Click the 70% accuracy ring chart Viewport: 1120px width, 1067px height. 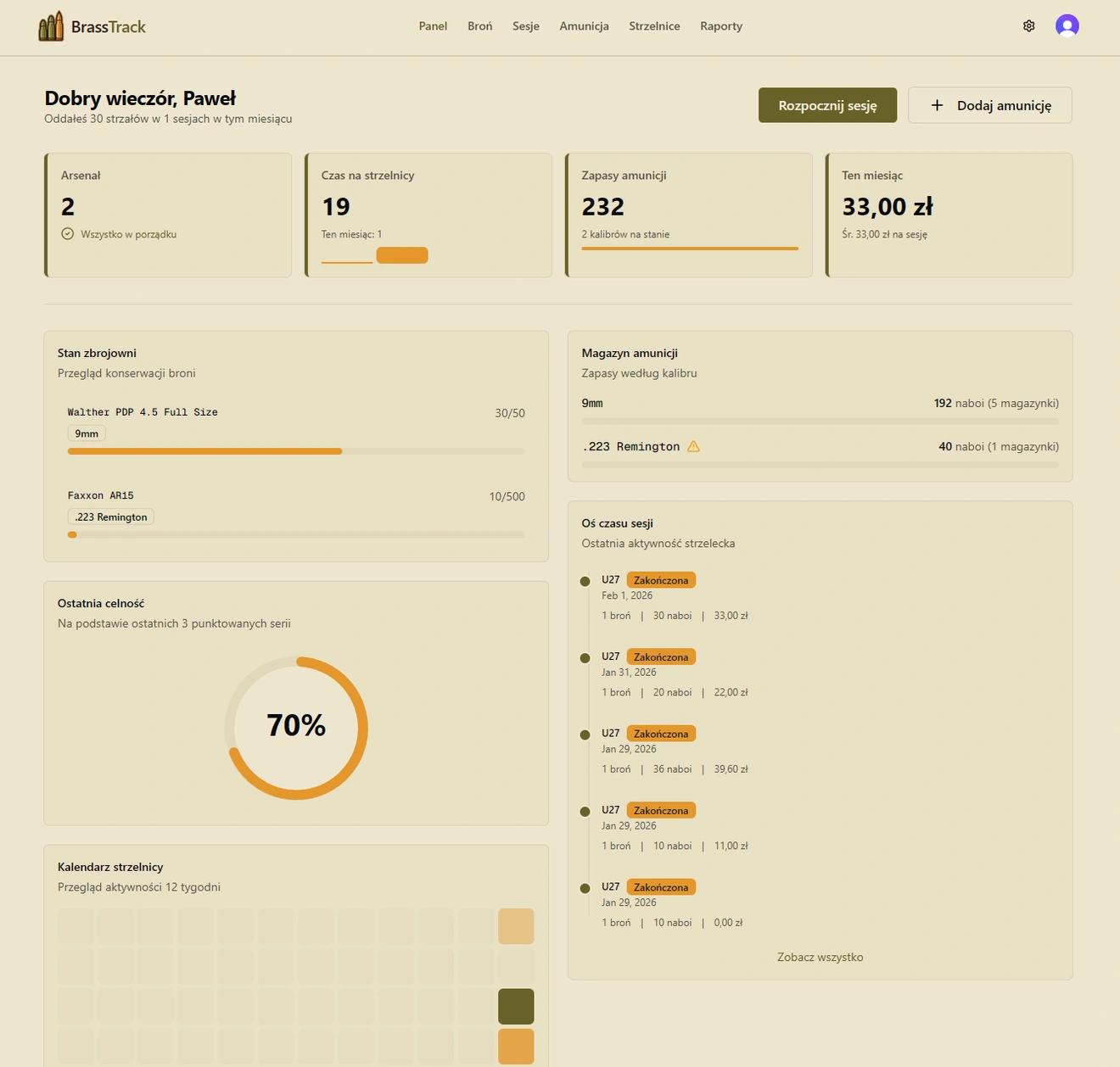pos(296,728)
